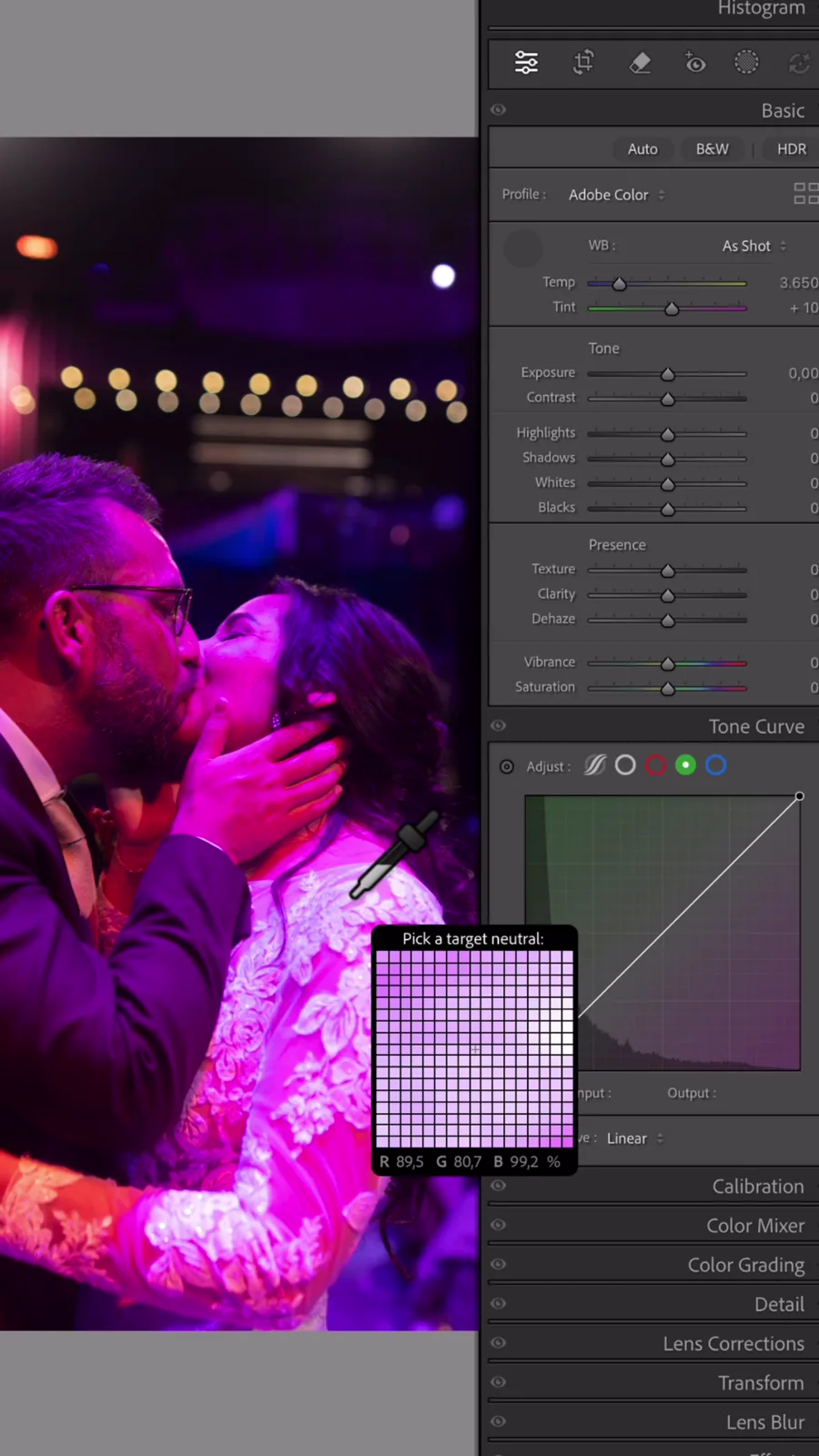Click the Blacks slider handle
819x1456 pixels.
pos(668,509)
